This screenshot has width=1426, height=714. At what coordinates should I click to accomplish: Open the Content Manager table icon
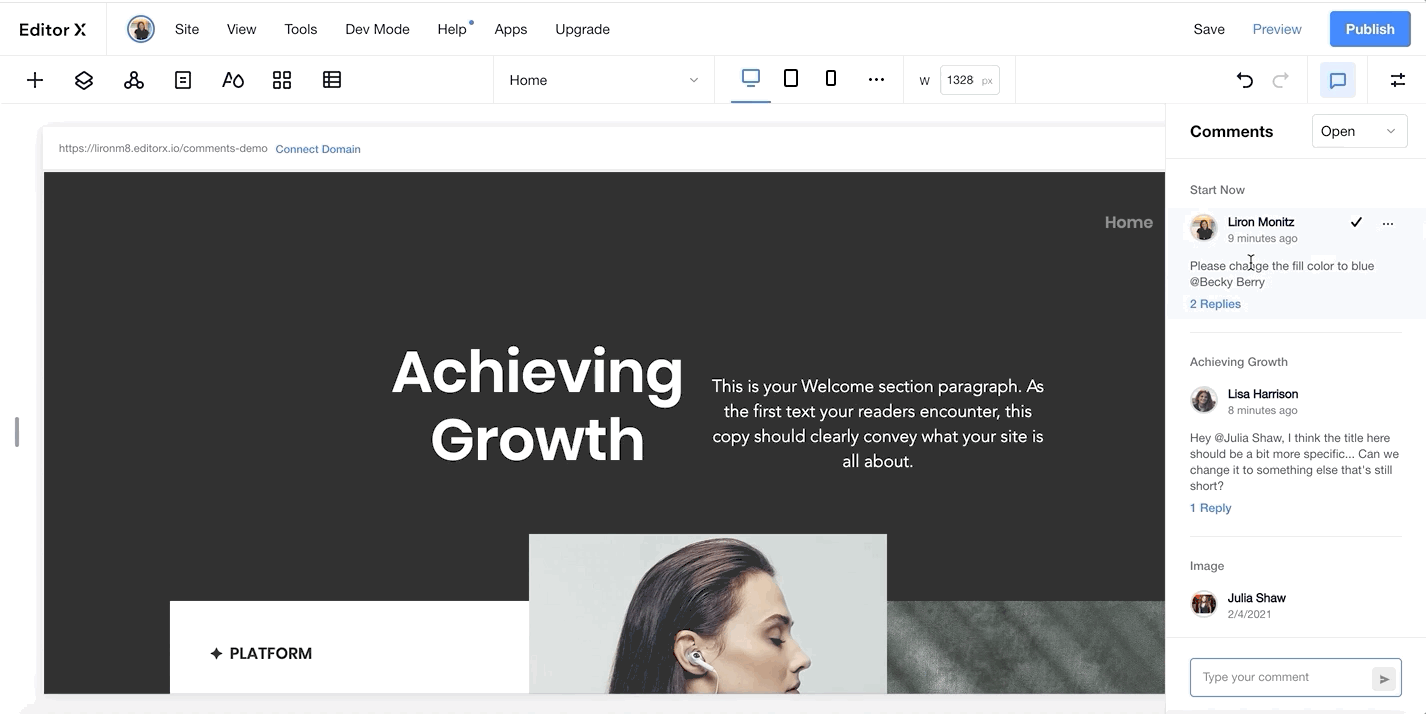coord(332,80)
